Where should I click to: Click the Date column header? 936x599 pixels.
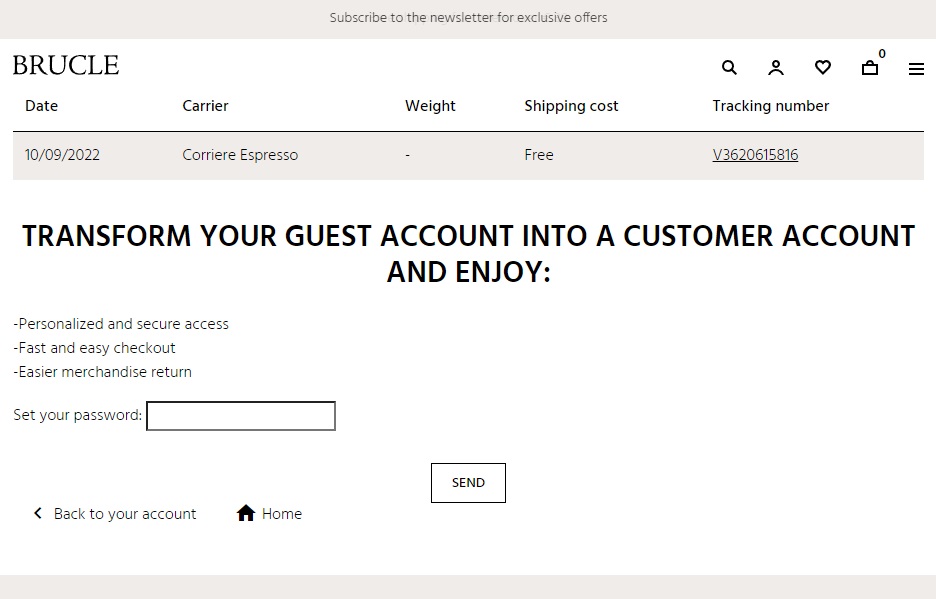[41, 106]
